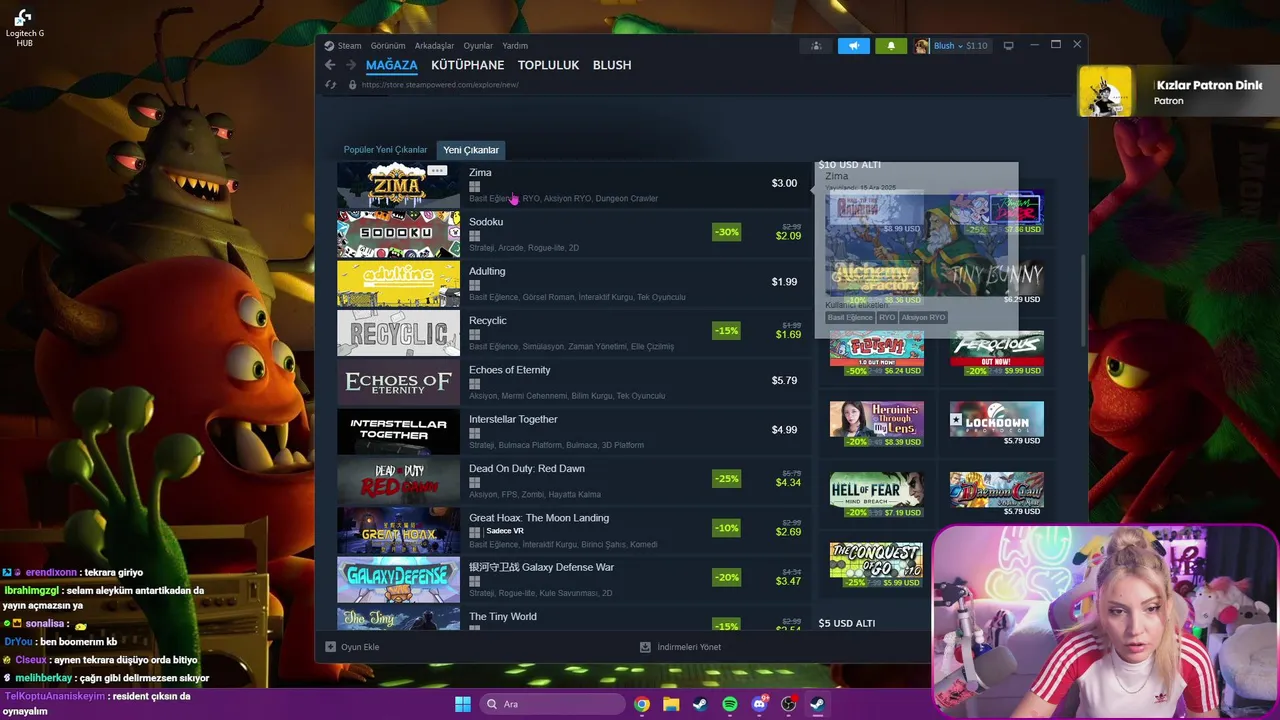Click the Basit Eğlence tag in Zima tooltip

click(x=850, y=318)
